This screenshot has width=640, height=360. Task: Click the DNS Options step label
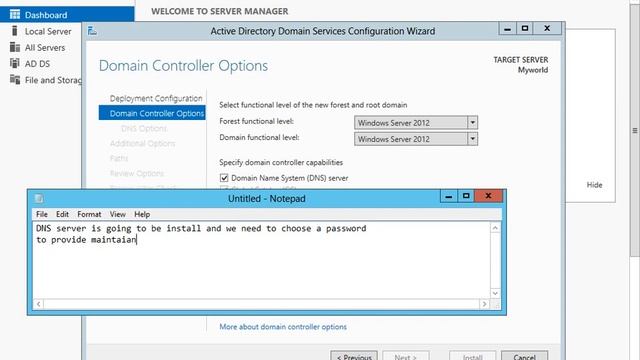point(144,128)
